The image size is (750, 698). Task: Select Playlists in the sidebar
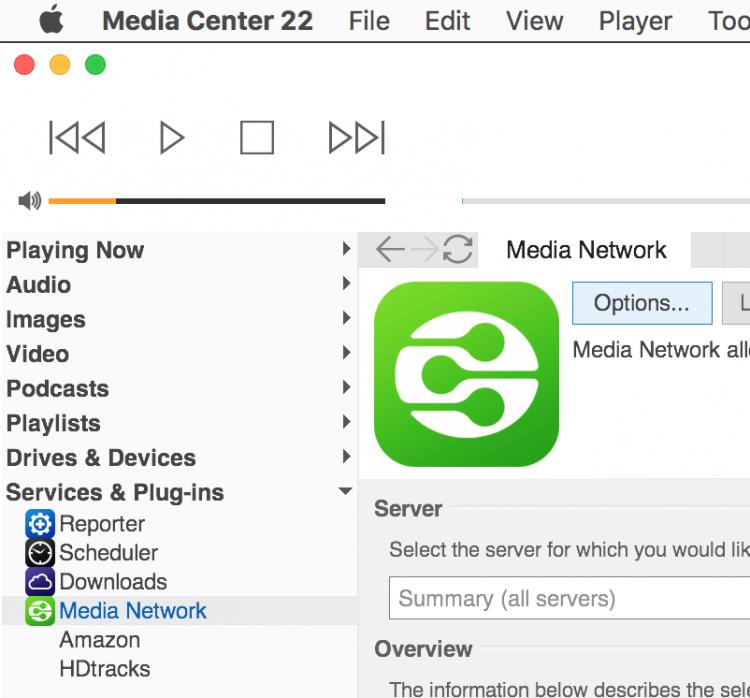click(x=54, y=423)
